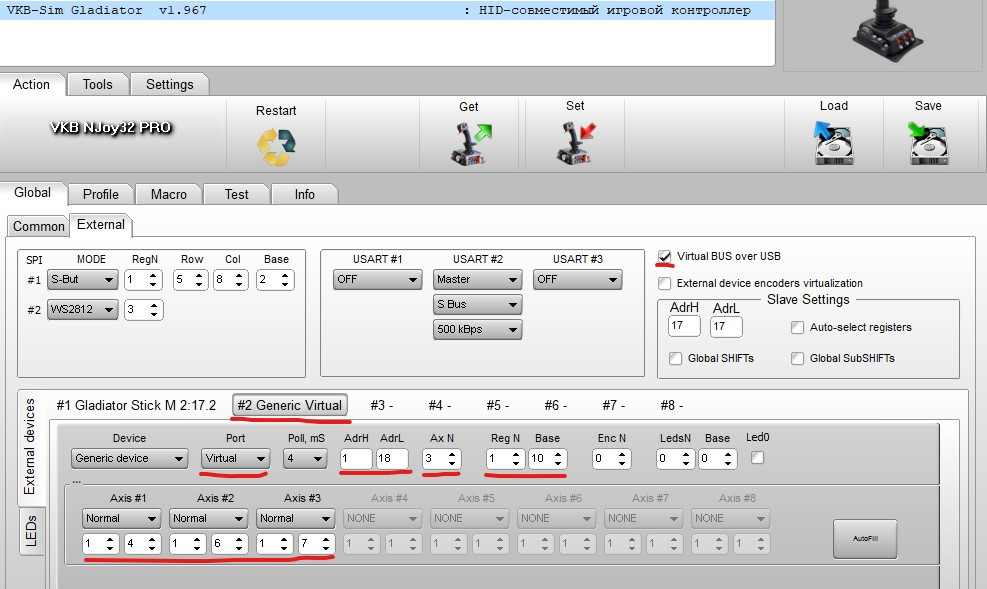The height and width of the screenshot is (589, 987).
Task: Click the Restart recycle icon
Action: pyautogui.click(x=276, y=146)
